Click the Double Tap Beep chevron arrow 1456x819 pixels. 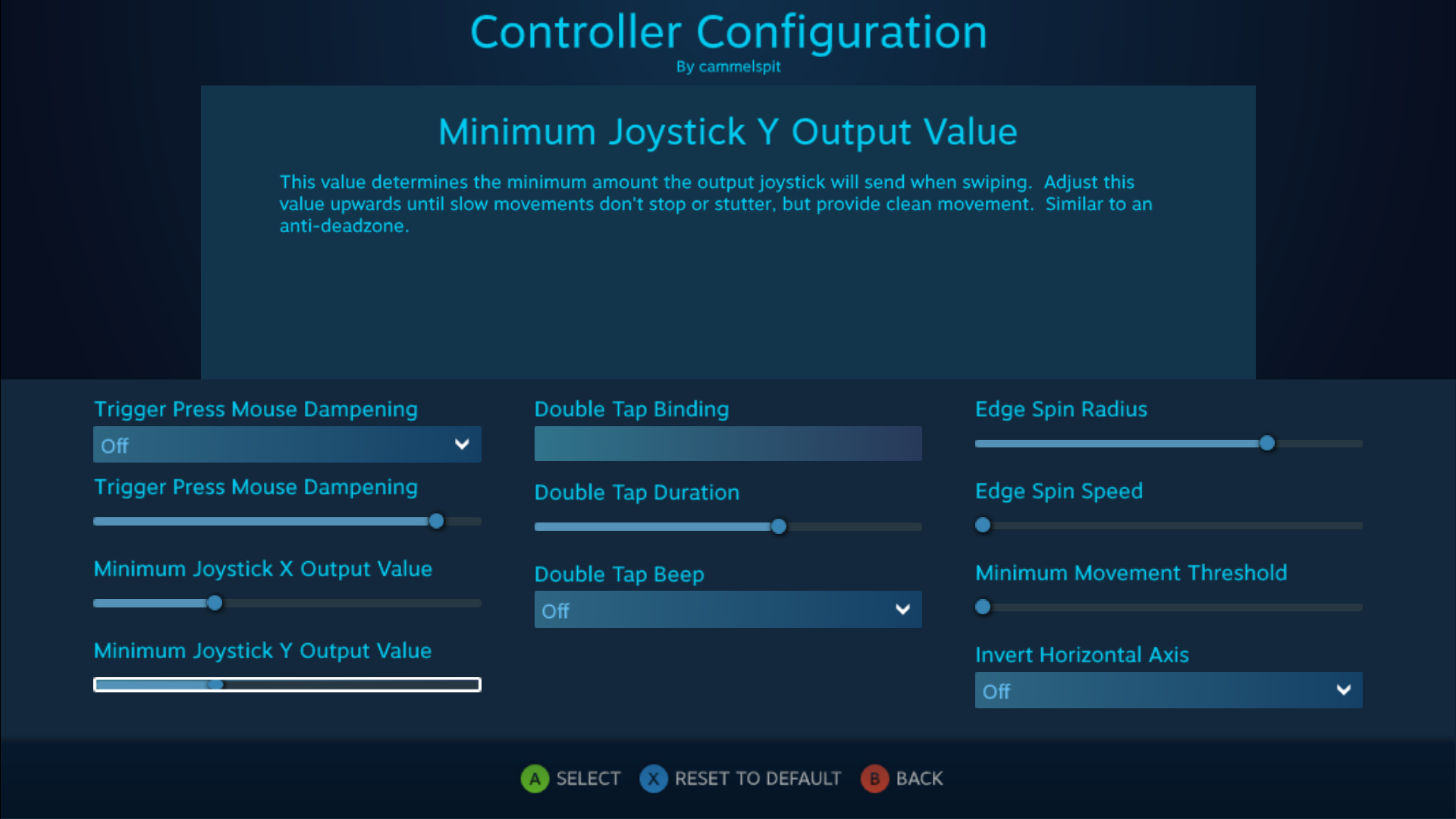click(902, 610)
